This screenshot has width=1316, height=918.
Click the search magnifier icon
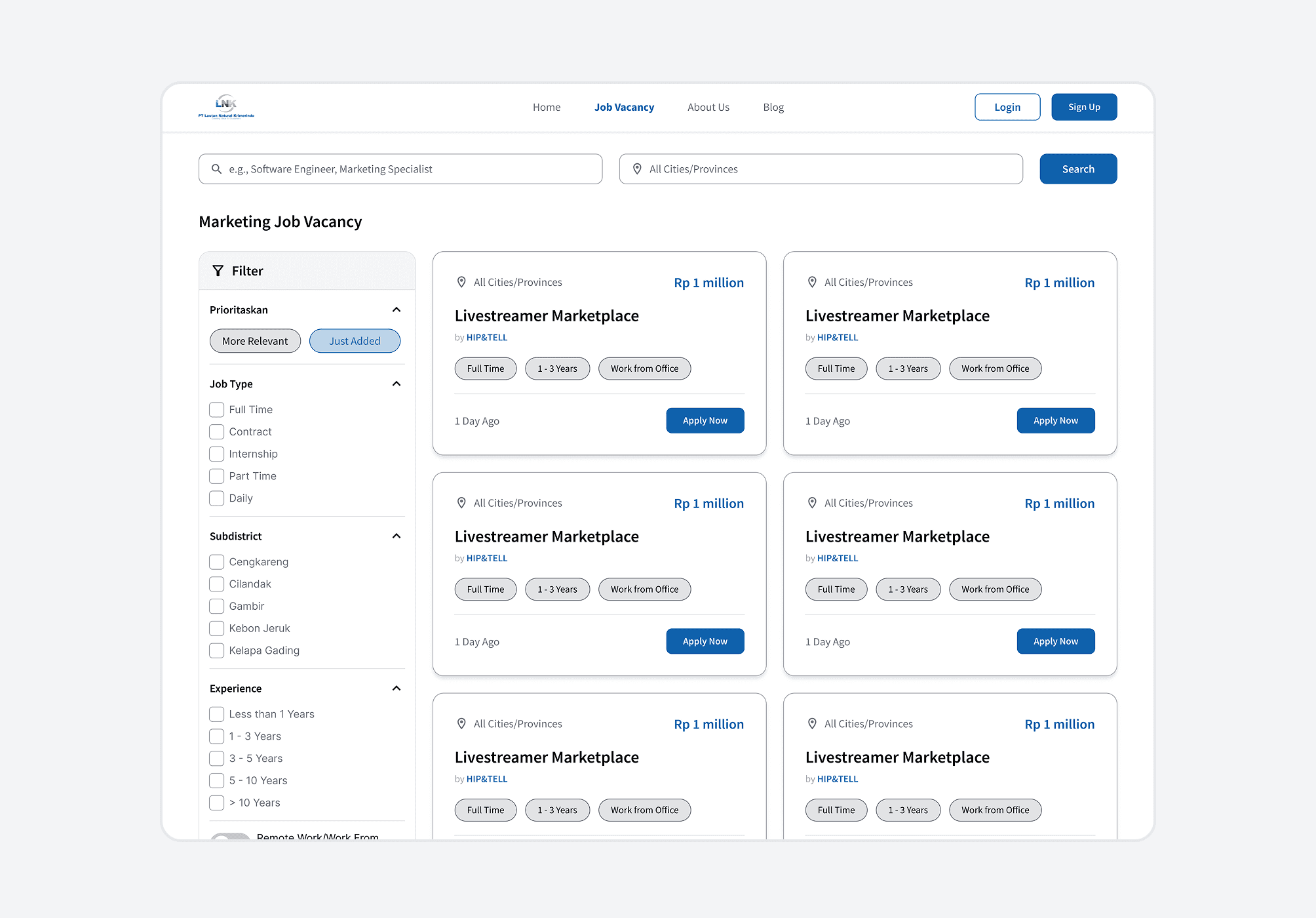216,169
